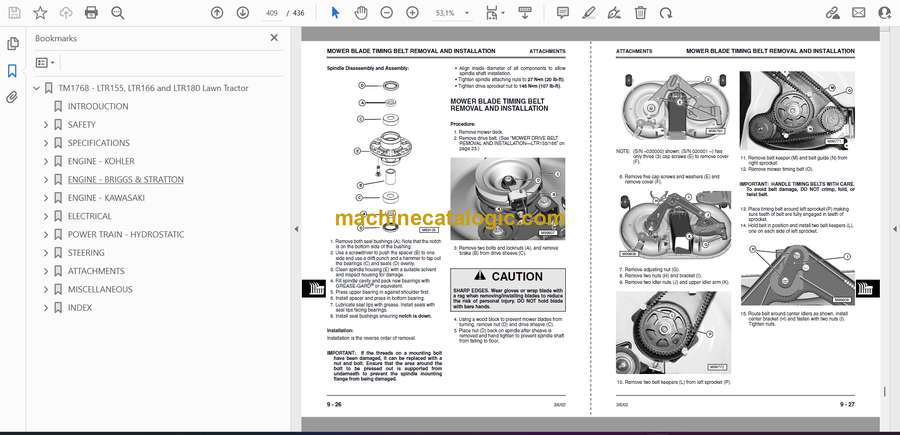
Task: Send file by email icon
Action: (x=858, y=13)
